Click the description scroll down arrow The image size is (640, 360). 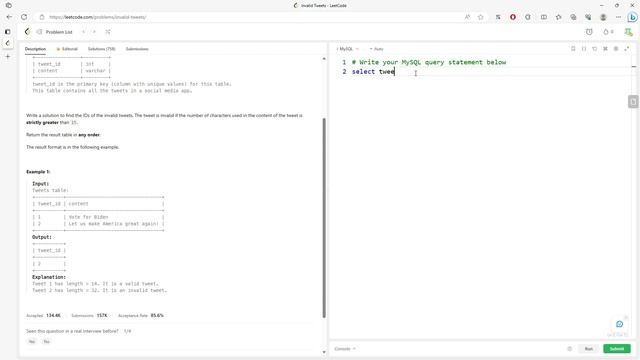tap(324, 352)
